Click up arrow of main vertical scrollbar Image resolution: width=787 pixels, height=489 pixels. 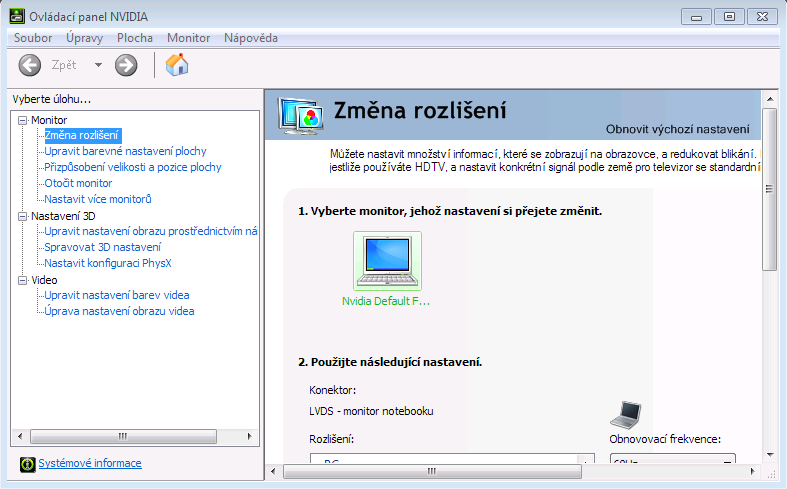770,99
